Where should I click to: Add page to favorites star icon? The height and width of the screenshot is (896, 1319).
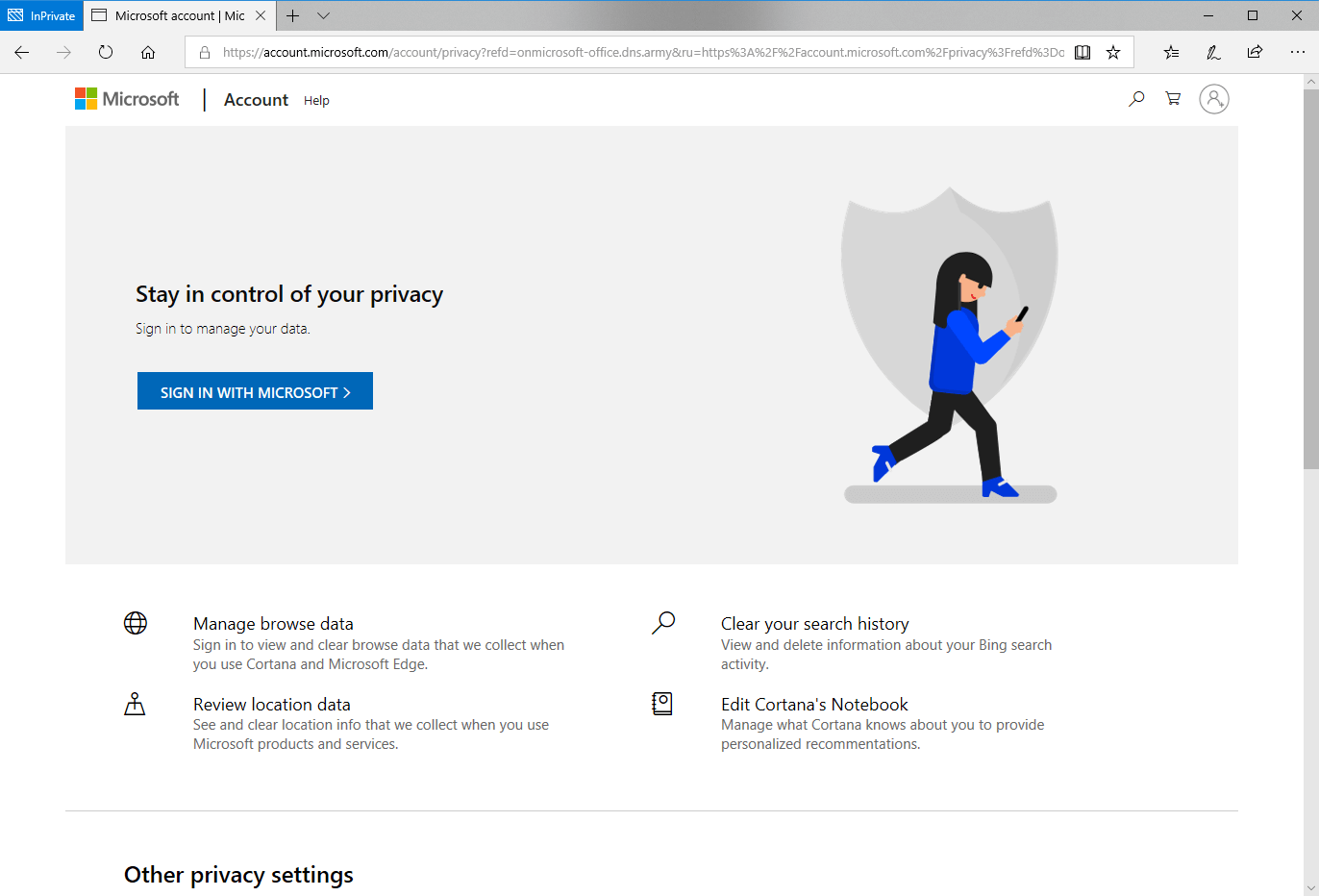[1113, 53]
